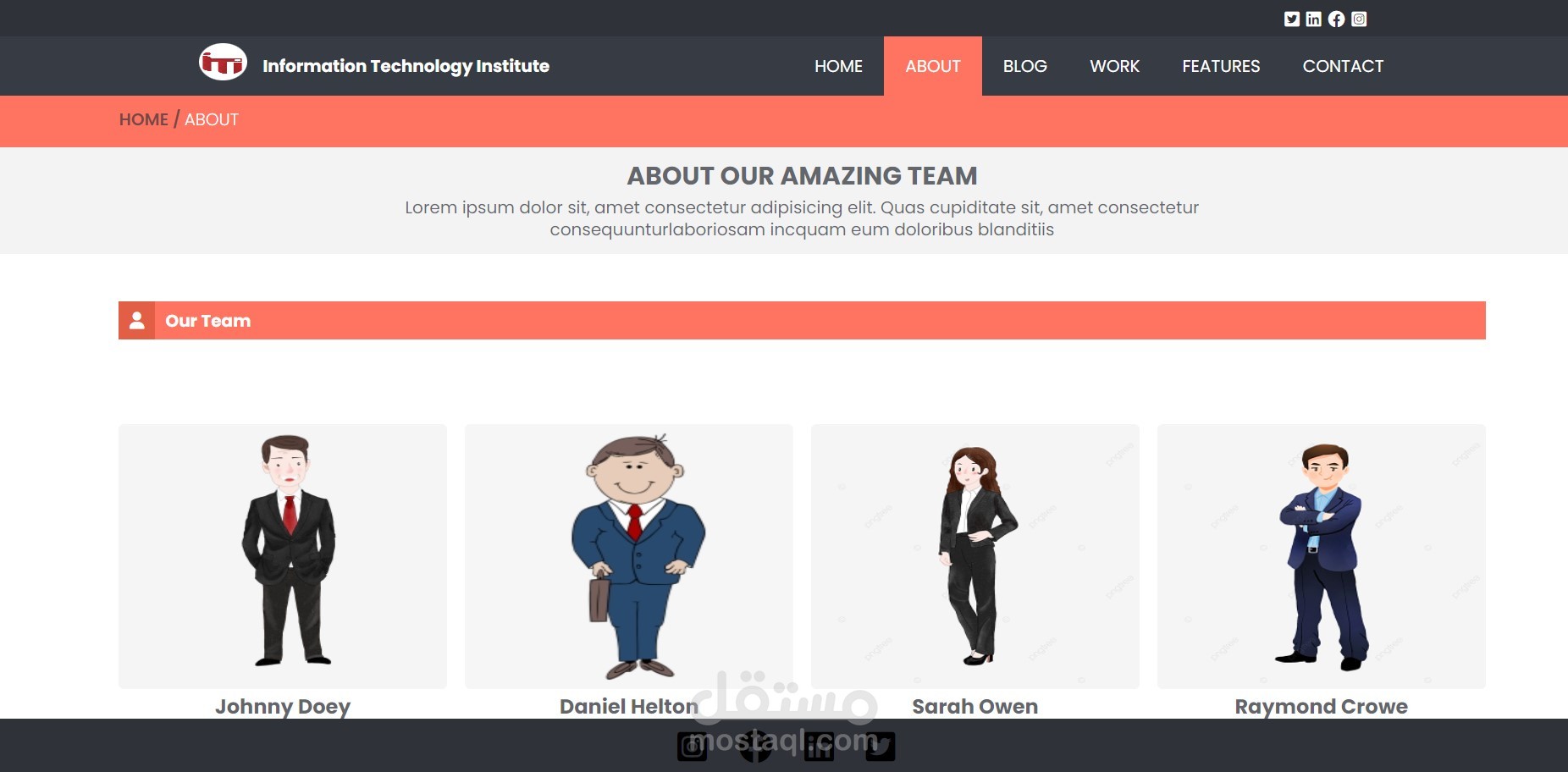Click the person icon beside Our Team heading

(x=136, y=321)
